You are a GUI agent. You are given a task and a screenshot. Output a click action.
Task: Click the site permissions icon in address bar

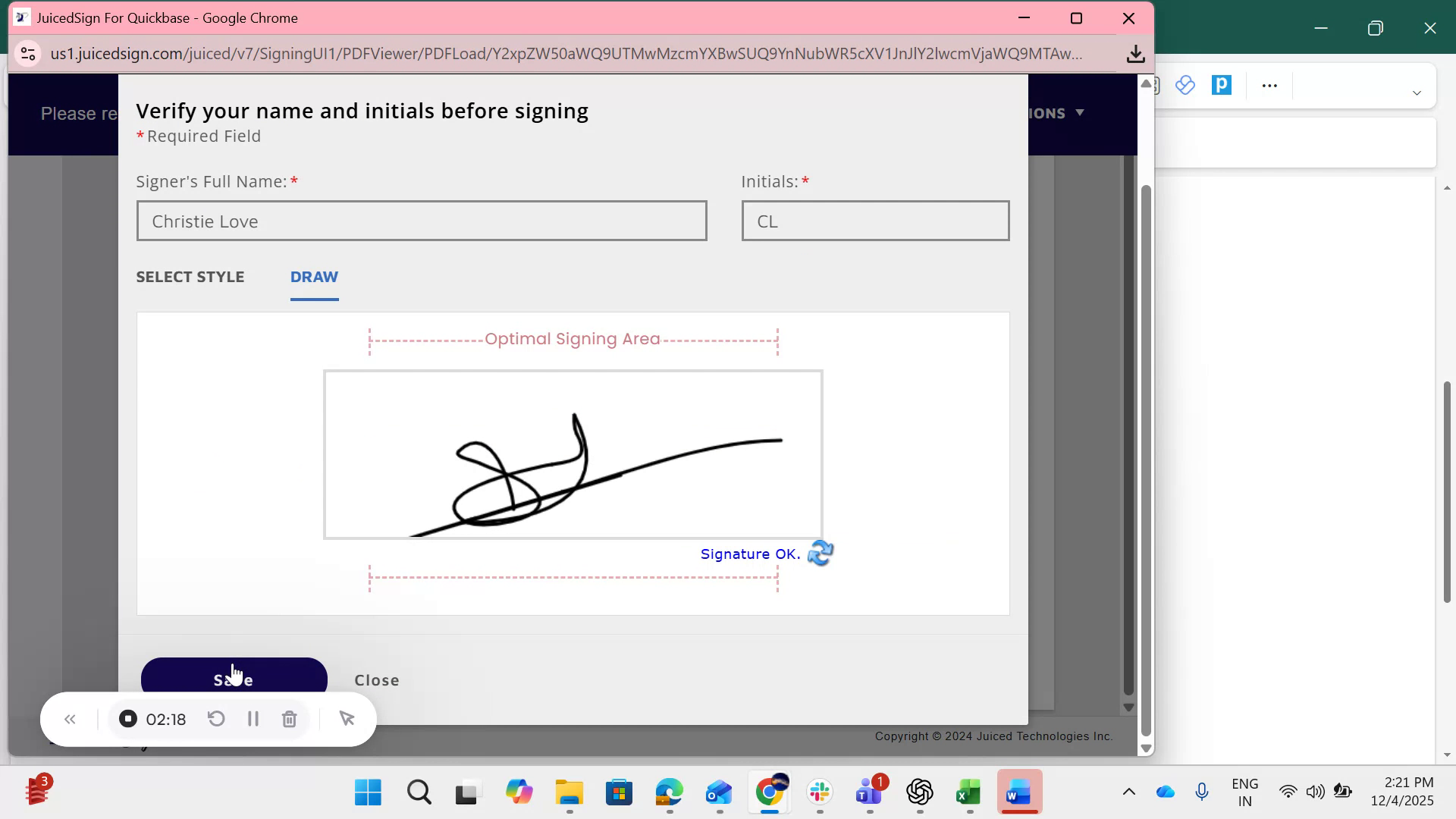28,54
